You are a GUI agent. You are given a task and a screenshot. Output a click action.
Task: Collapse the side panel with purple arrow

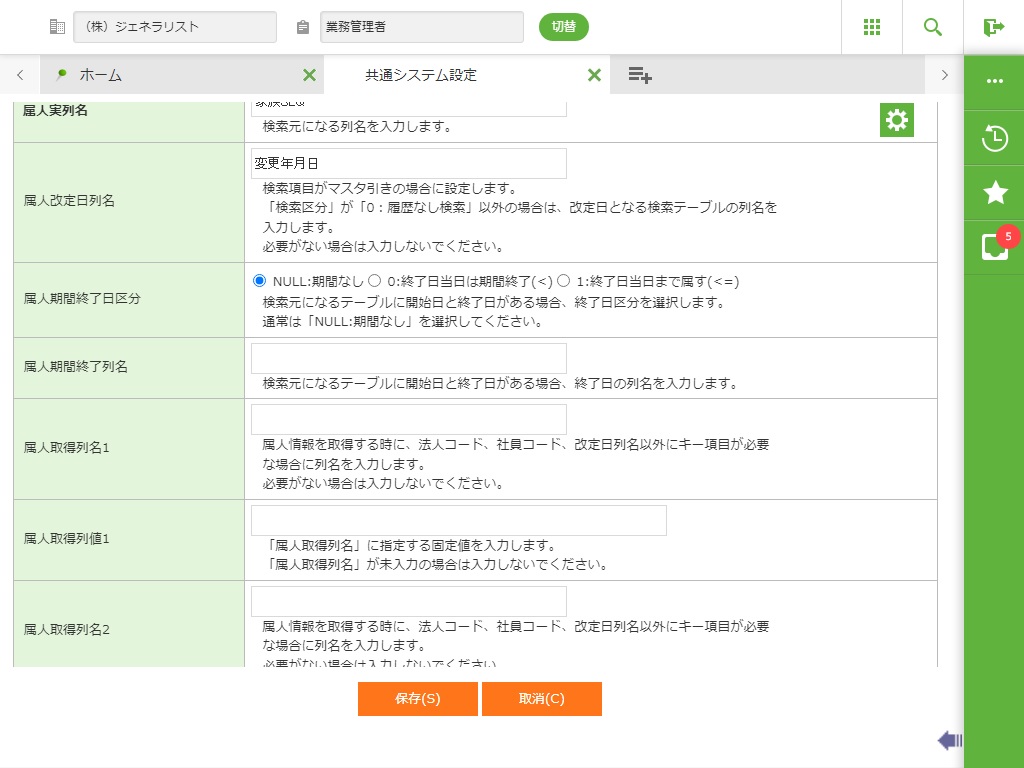[949, 740]
